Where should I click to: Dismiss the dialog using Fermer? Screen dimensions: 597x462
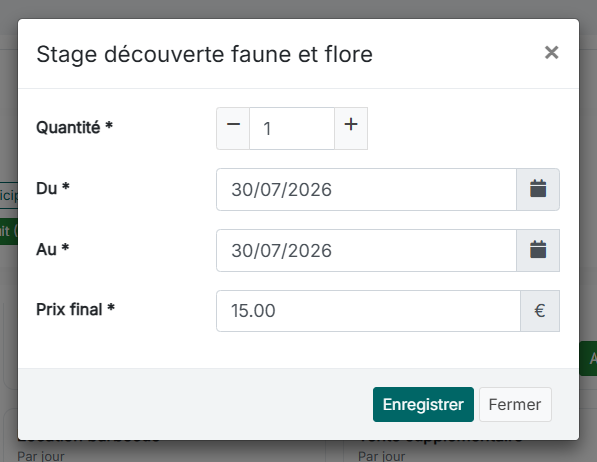pos(515,404)
